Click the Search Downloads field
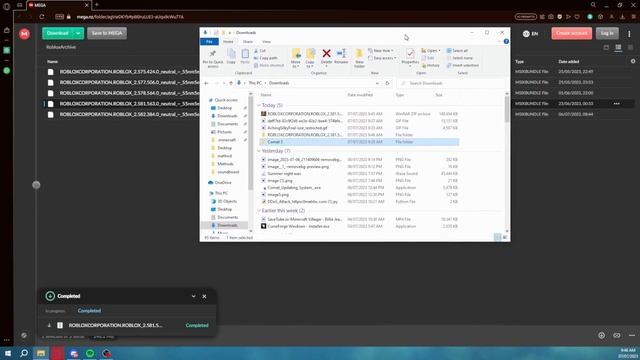640x360 pixels. 450,83
